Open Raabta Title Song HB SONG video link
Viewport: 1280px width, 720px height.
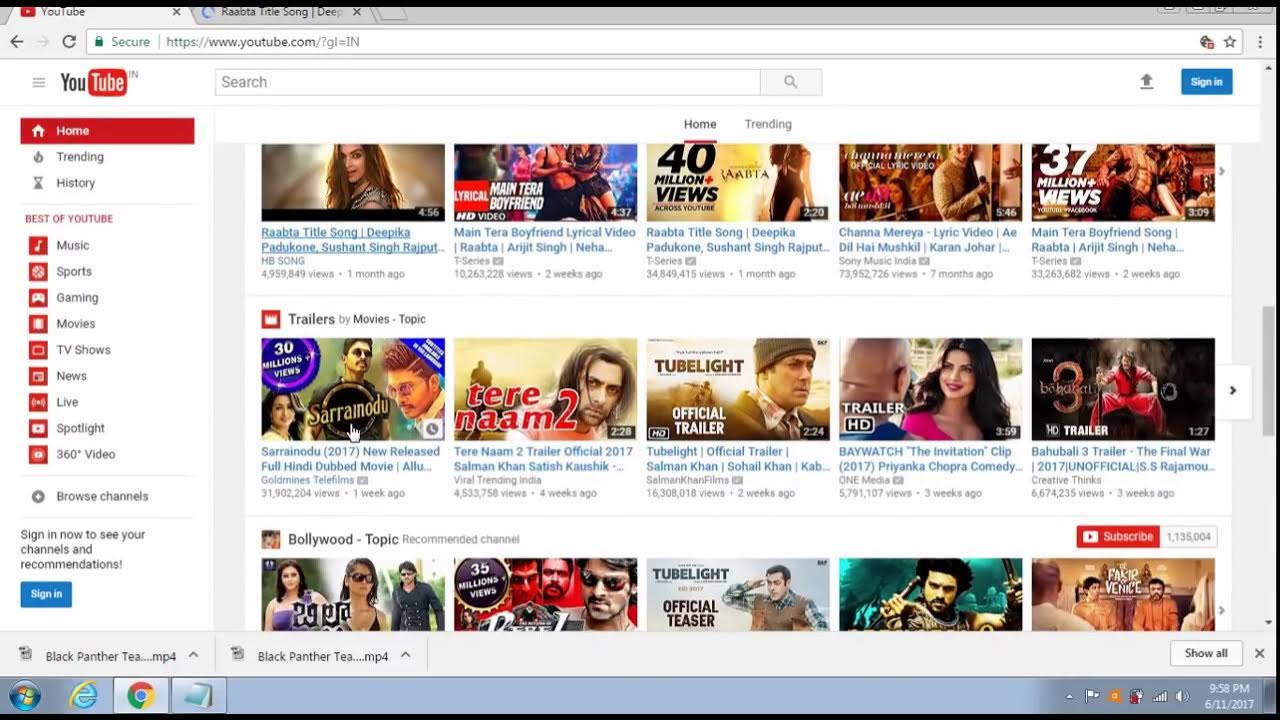click(x=353, y=240)
